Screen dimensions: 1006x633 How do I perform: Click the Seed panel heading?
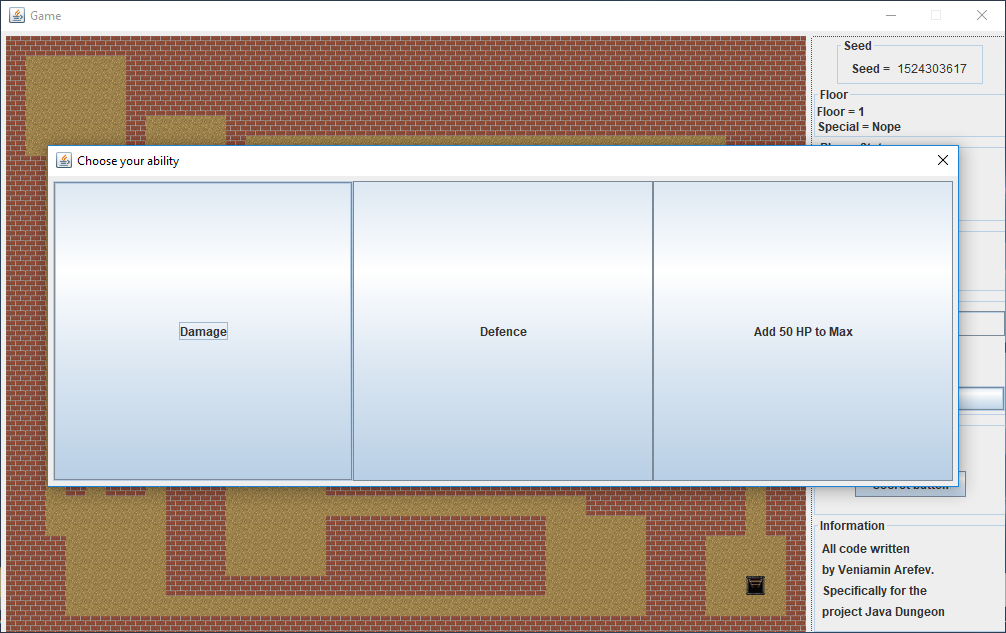tap(857, 46)
